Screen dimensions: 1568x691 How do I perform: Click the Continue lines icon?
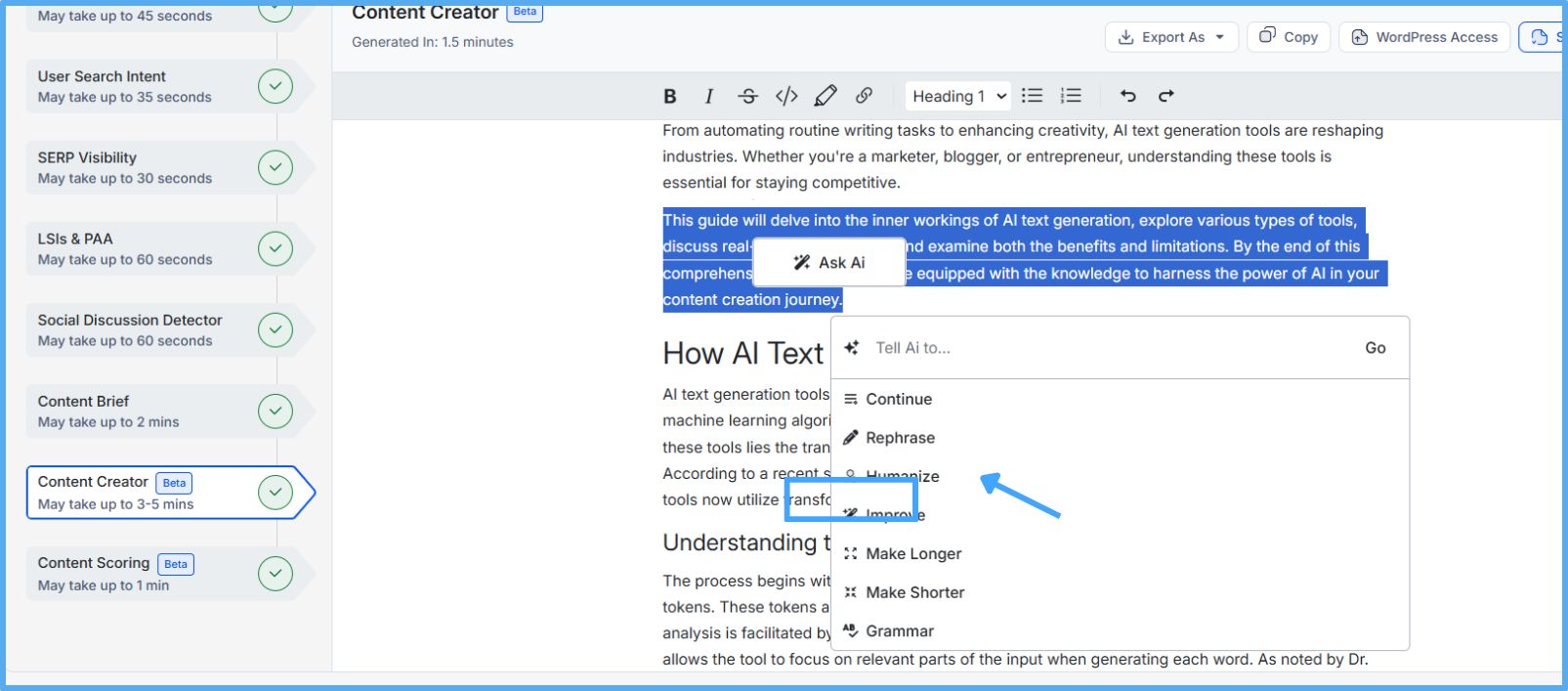850,399
